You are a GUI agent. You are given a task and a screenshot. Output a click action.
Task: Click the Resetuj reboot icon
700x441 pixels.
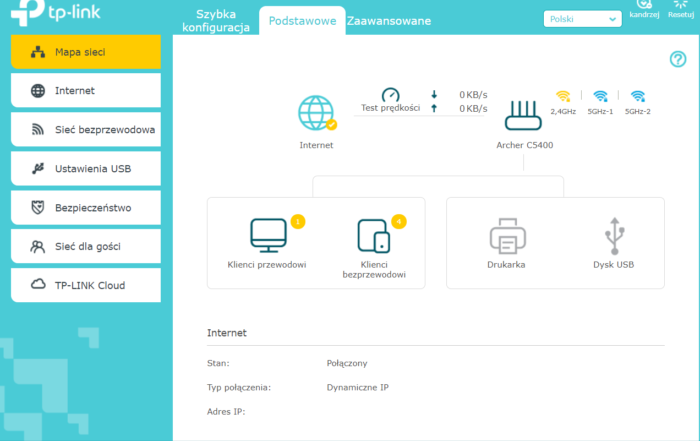click(680, 8)
